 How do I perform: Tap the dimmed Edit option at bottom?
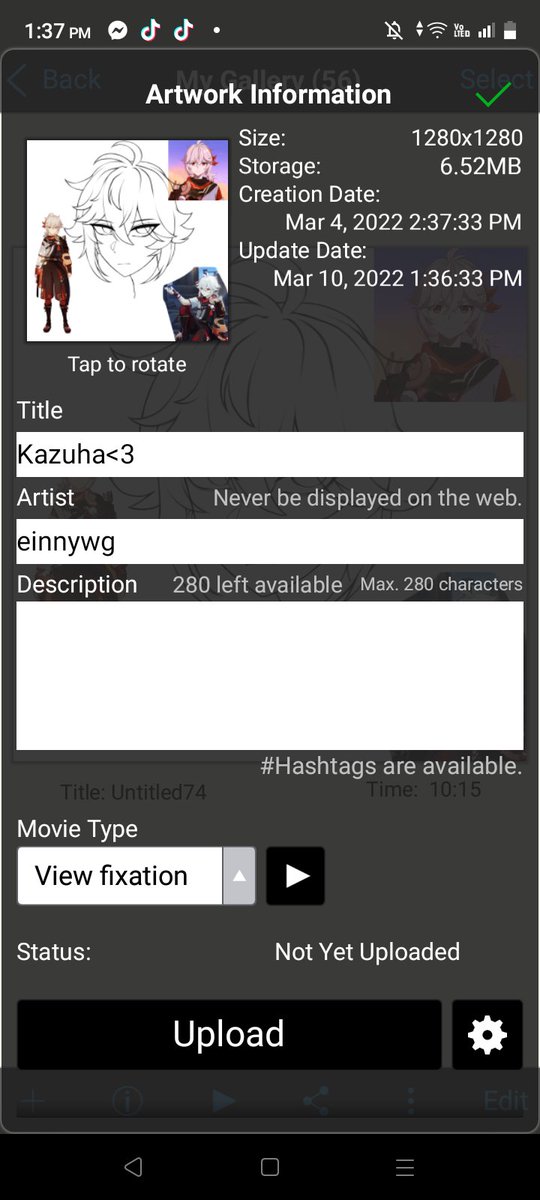click(505, 1101)
